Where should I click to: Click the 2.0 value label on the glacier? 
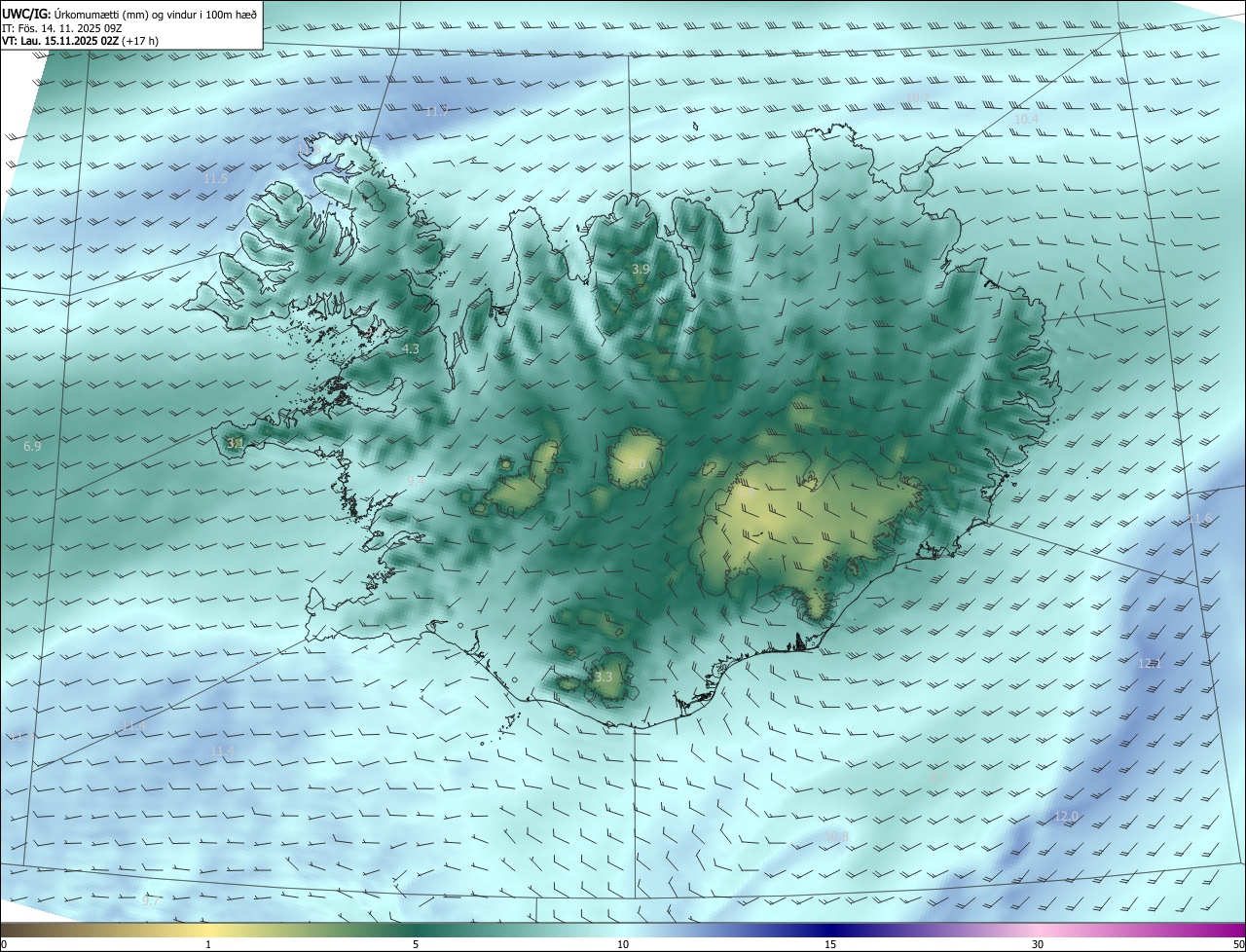tap(637, 464)
